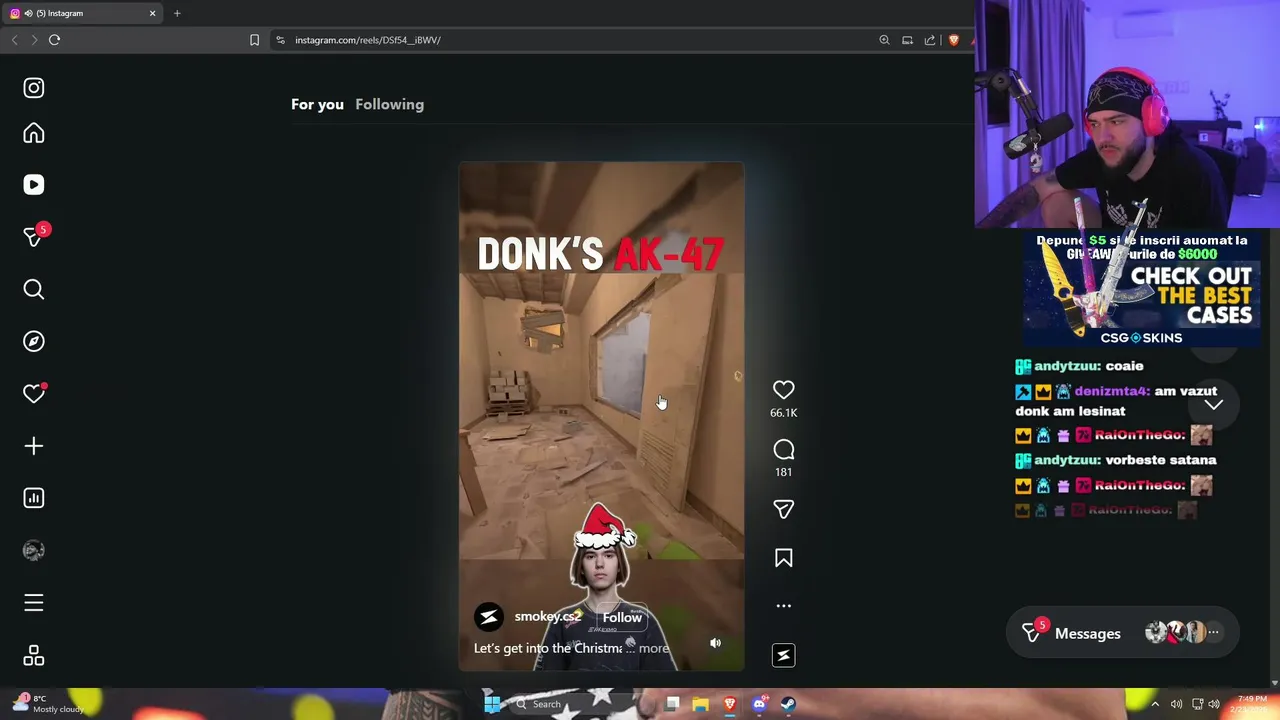1280x720 pixels.
Task: Click the address bar URL
Action: pyautogui.click(x=368, y=40)
